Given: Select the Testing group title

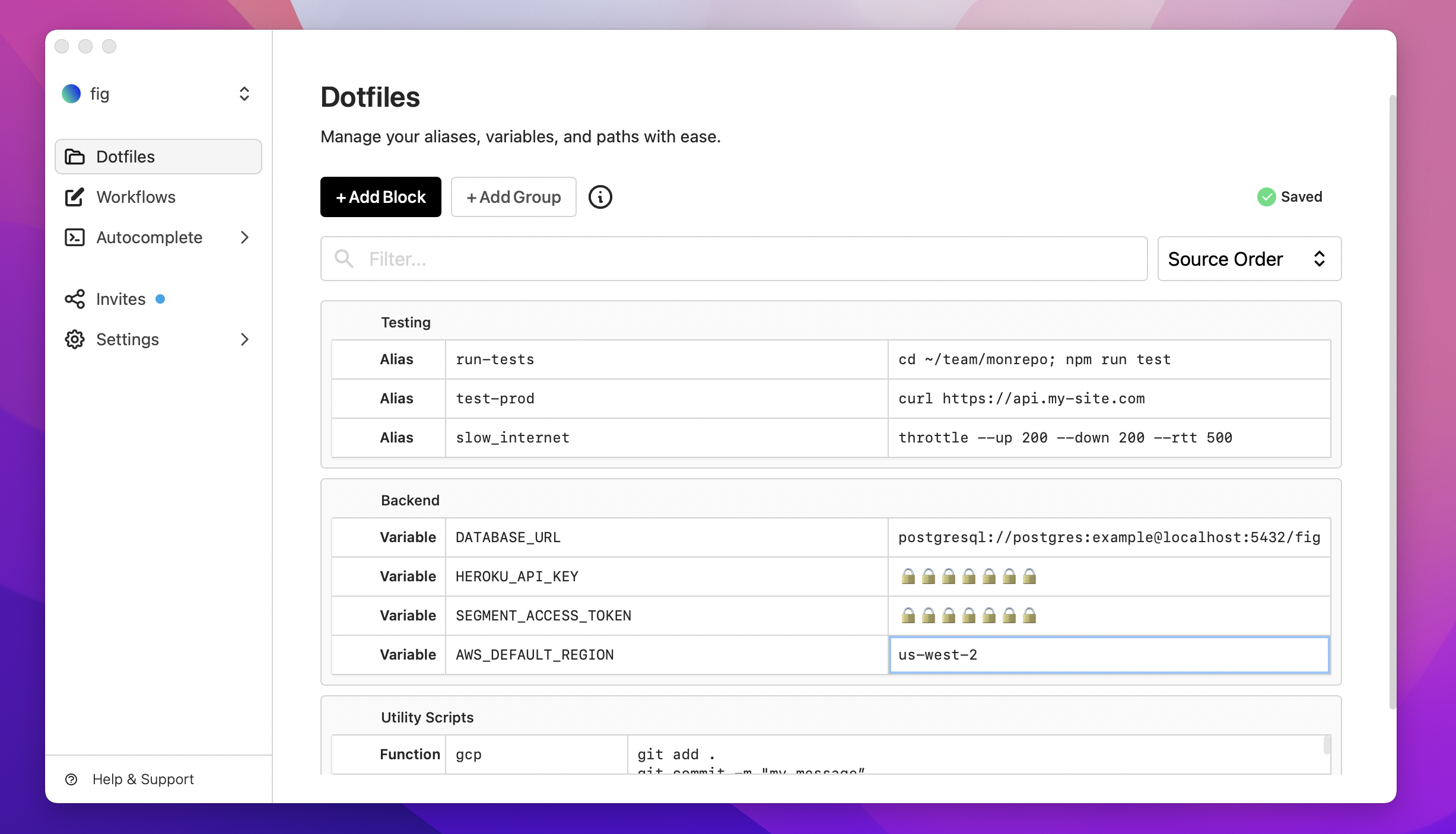Looking at the screenshot, I should [406, 322].
